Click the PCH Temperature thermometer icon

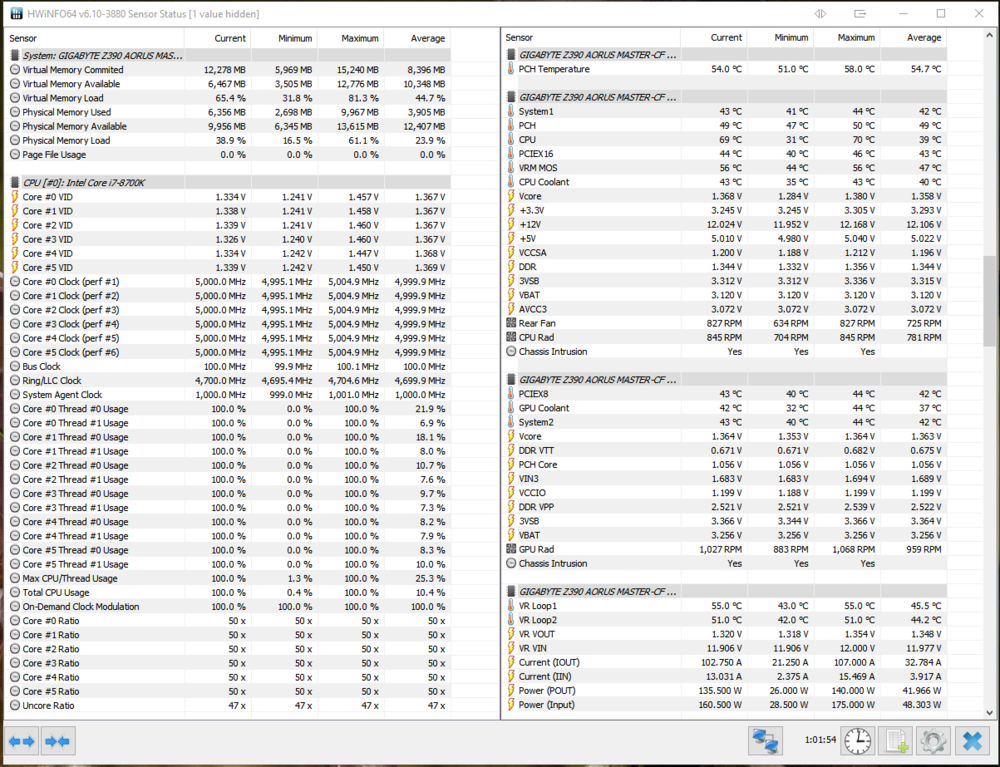tap(511, 69)
